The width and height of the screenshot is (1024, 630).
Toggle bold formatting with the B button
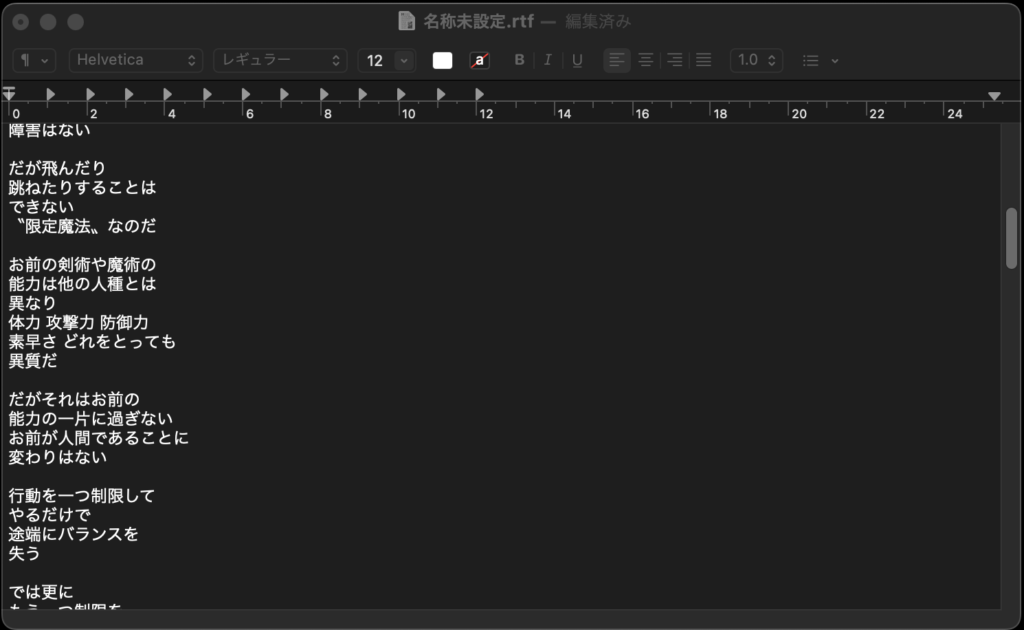[519, 60]
